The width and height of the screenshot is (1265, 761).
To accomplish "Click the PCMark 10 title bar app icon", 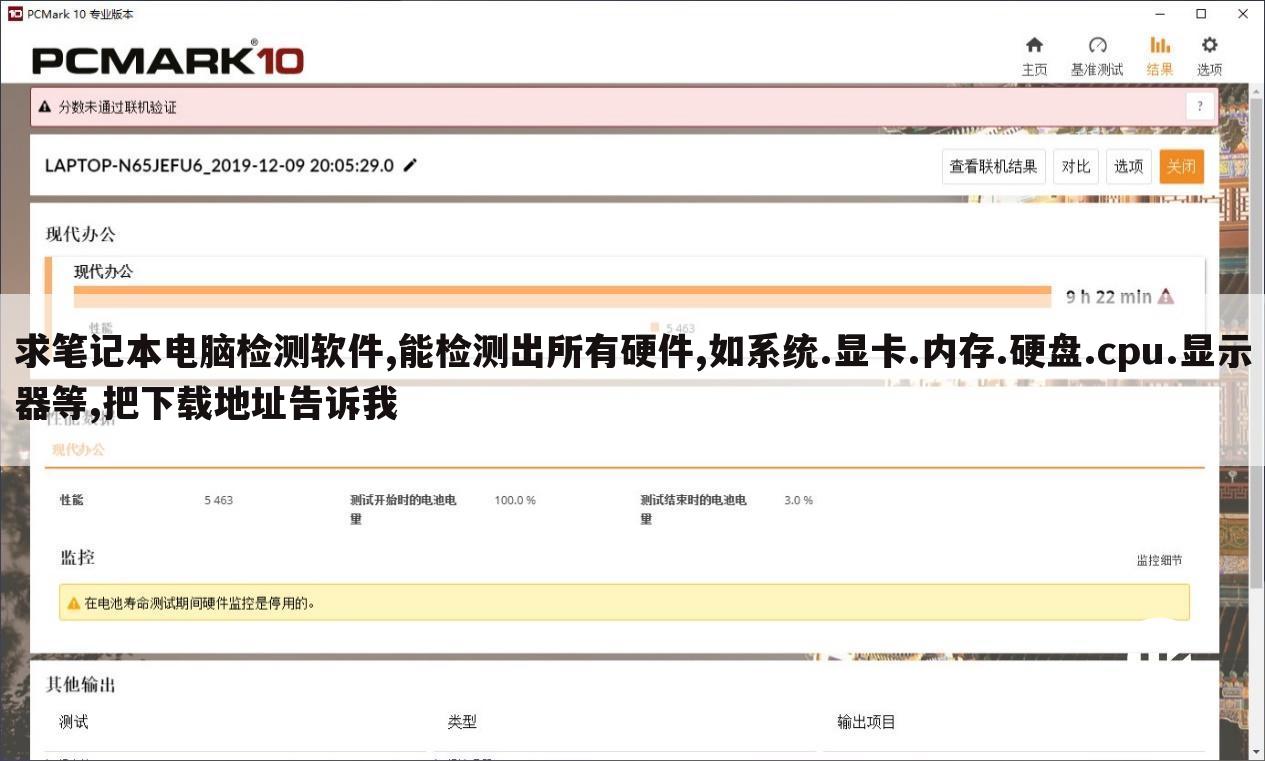I will click(13, 13).
